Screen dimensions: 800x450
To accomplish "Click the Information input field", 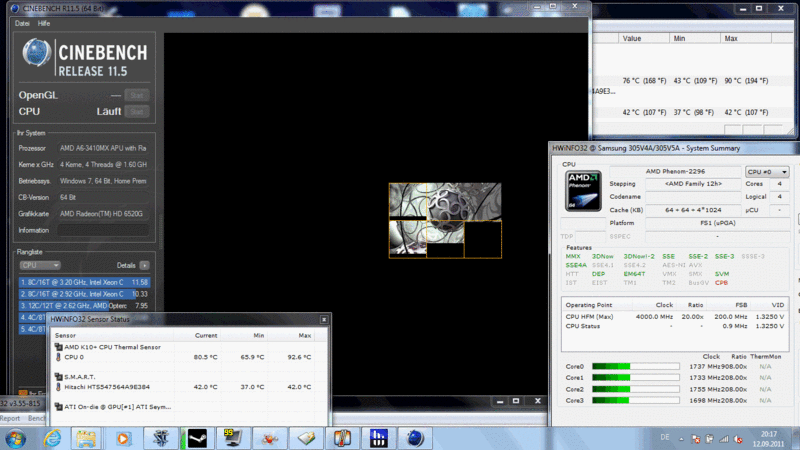I will pos(104,230).
